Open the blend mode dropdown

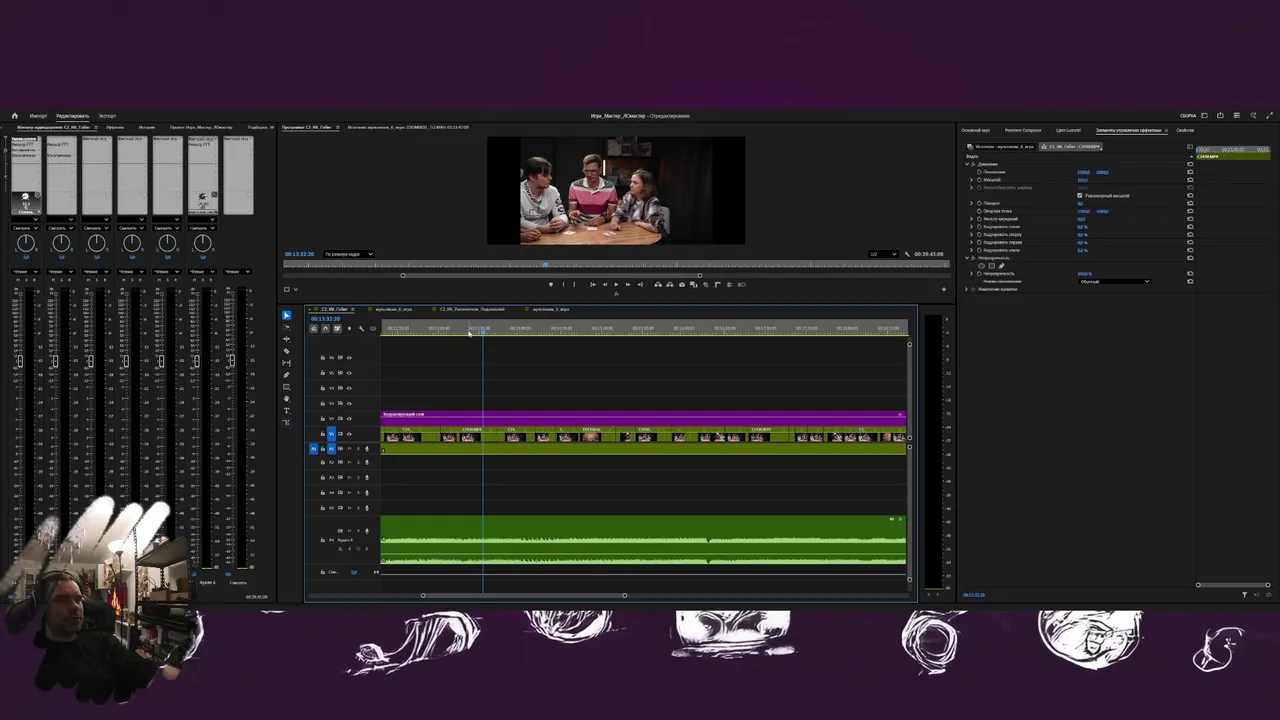1114,281
